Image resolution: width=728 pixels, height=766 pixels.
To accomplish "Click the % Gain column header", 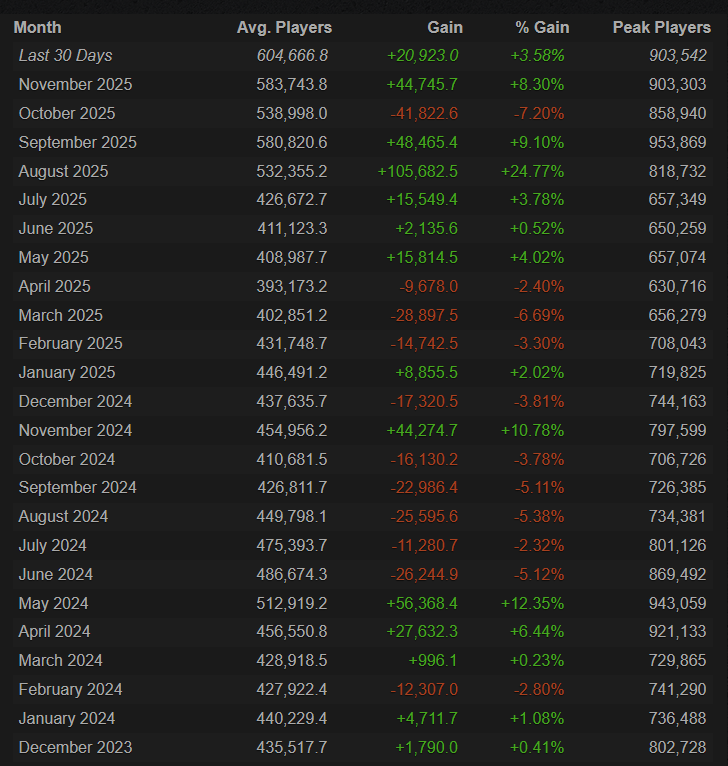I will [x=542, y=27].
